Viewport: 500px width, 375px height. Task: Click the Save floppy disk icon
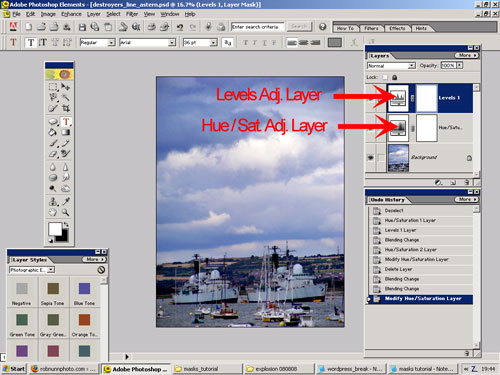82,27
